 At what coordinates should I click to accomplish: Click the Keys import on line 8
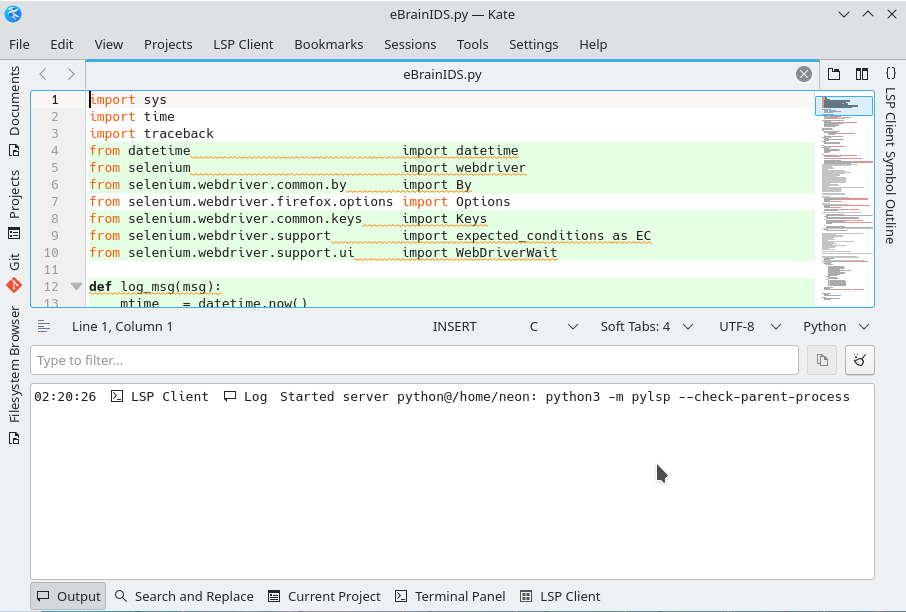point(471,218)
